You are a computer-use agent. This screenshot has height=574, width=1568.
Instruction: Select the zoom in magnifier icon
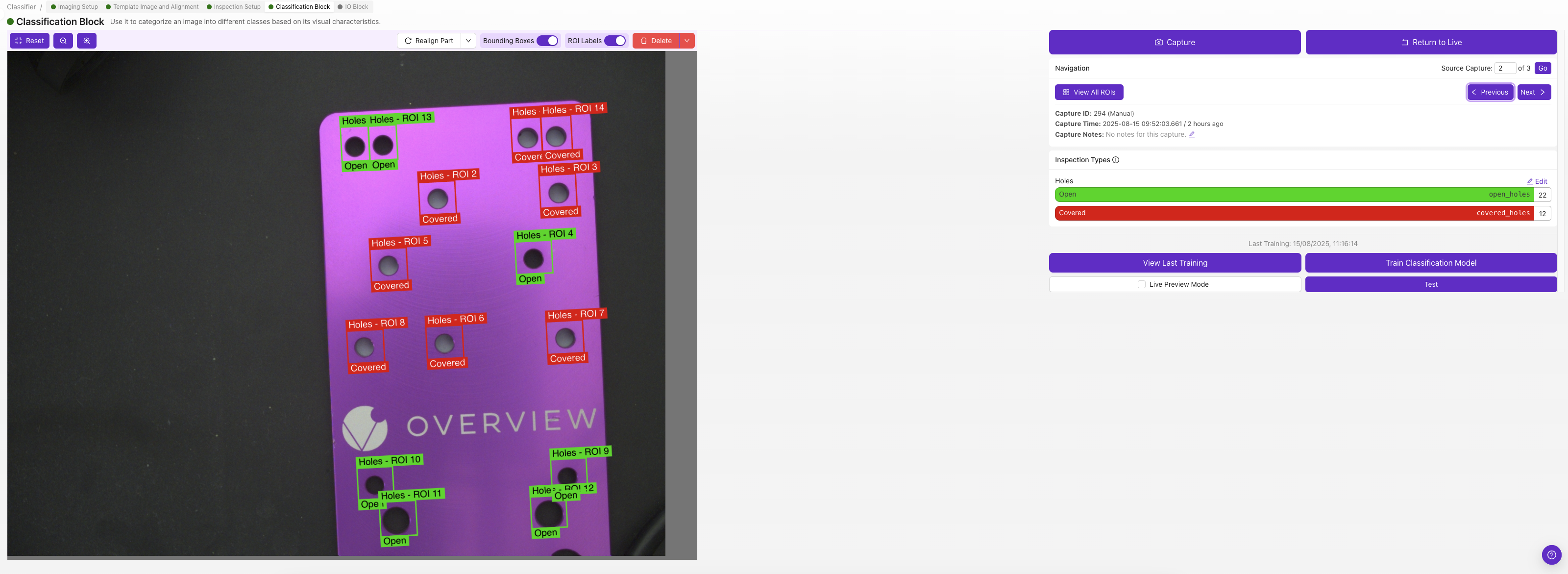tap(86, 40)
